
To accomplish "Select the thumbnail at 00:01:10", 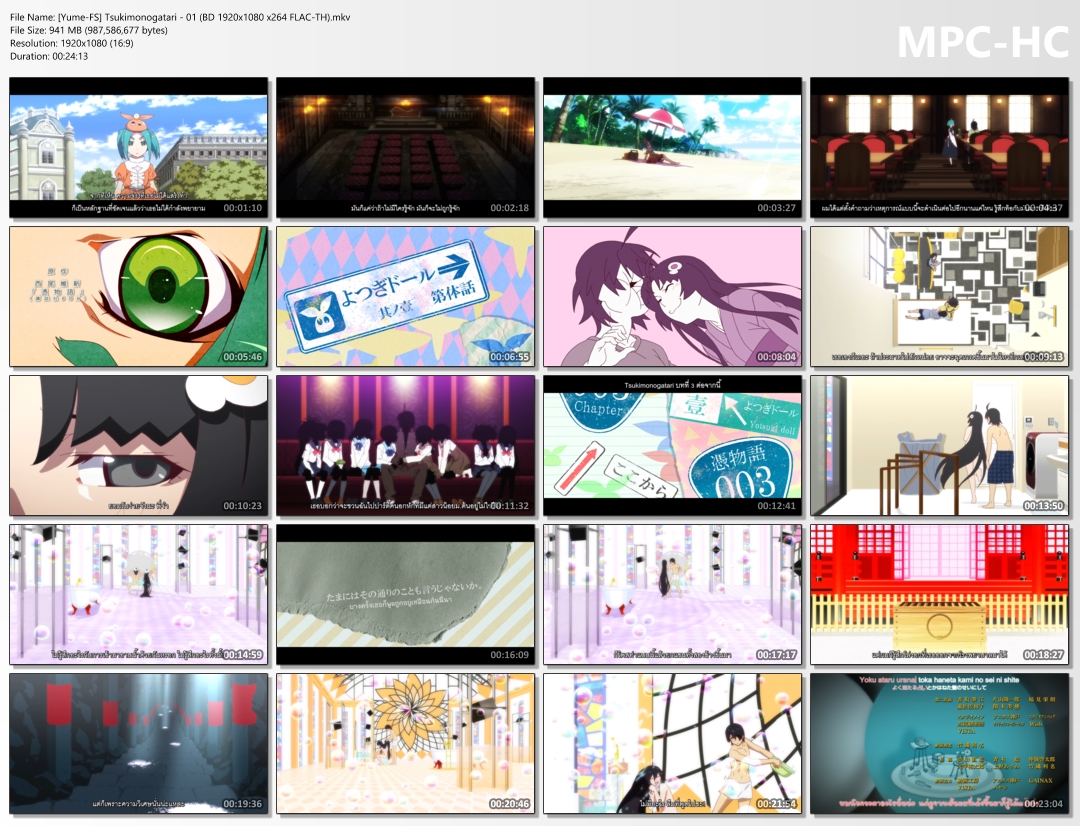I will [138, 147].
